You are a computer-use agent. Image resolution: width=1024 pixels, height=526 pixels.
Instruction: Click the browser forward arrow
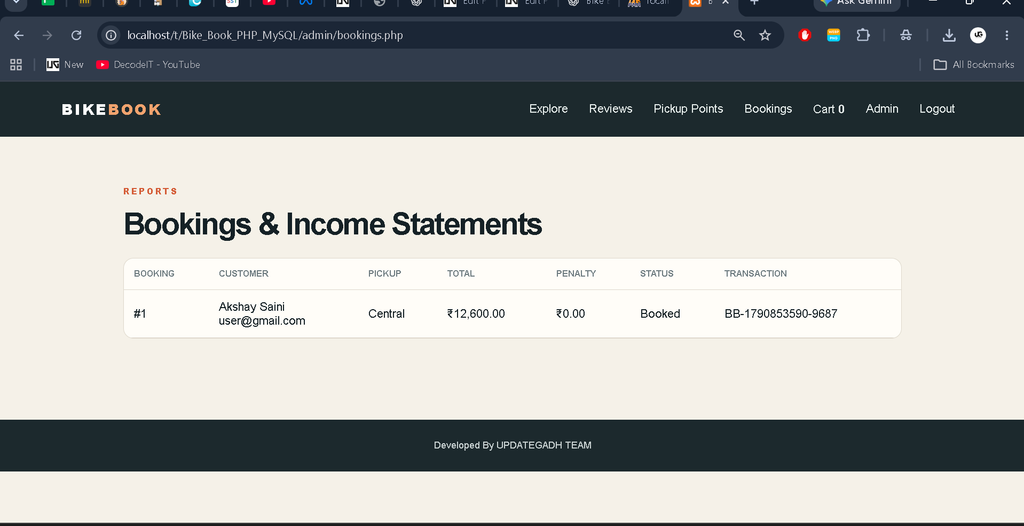pos(47,35)
